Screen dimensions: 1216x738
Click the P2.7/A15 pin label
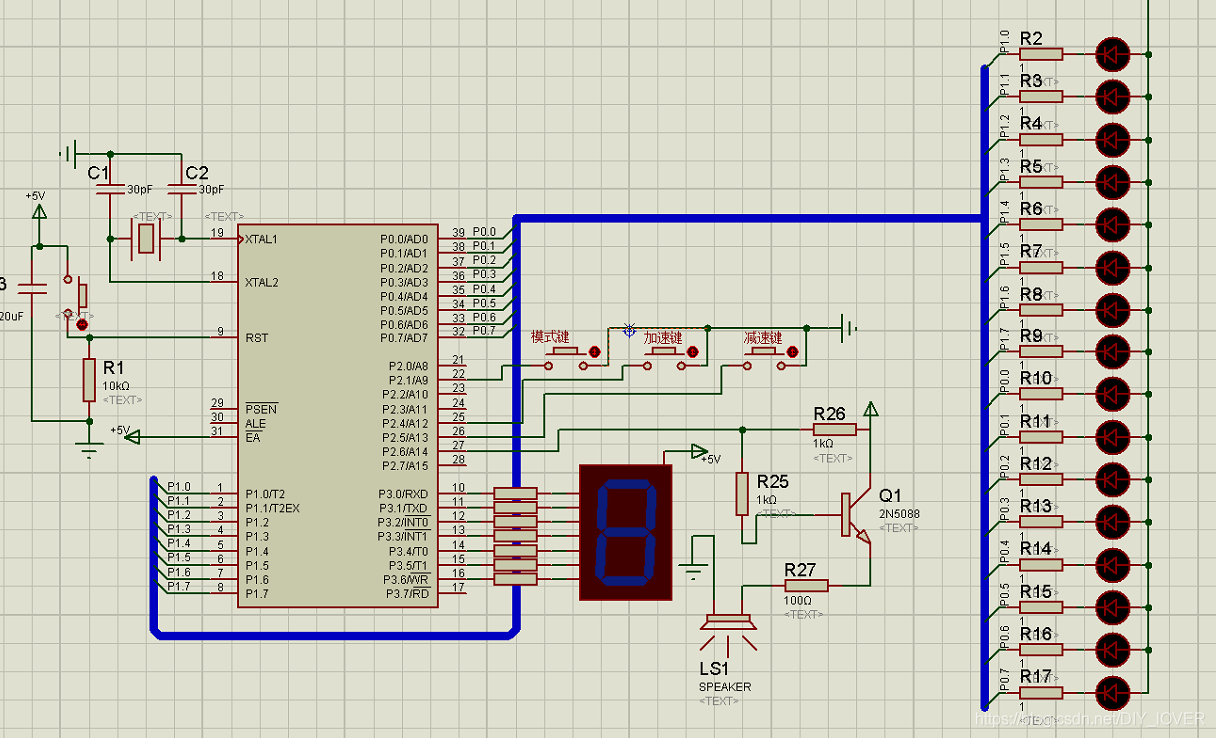(x=406, y=466)
